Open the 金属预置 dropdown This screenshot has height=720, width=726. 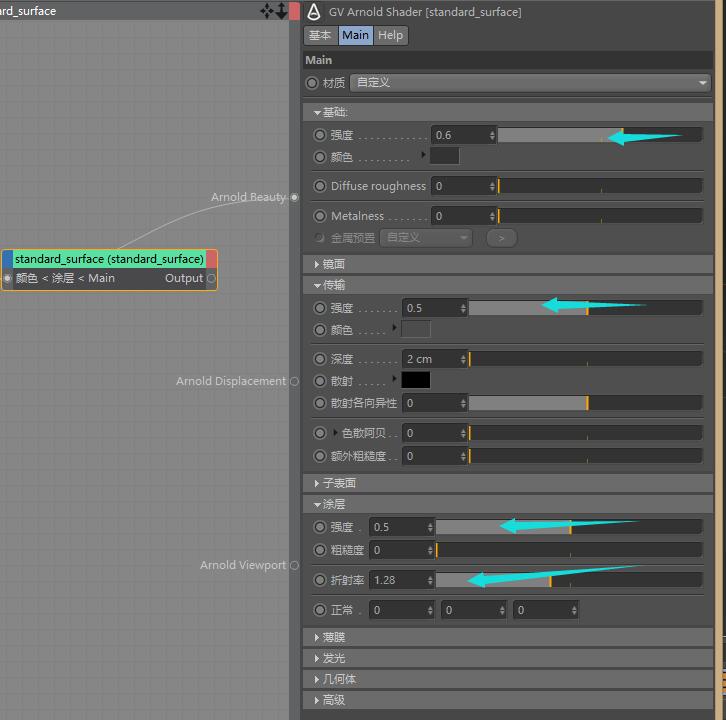(426, 238)
